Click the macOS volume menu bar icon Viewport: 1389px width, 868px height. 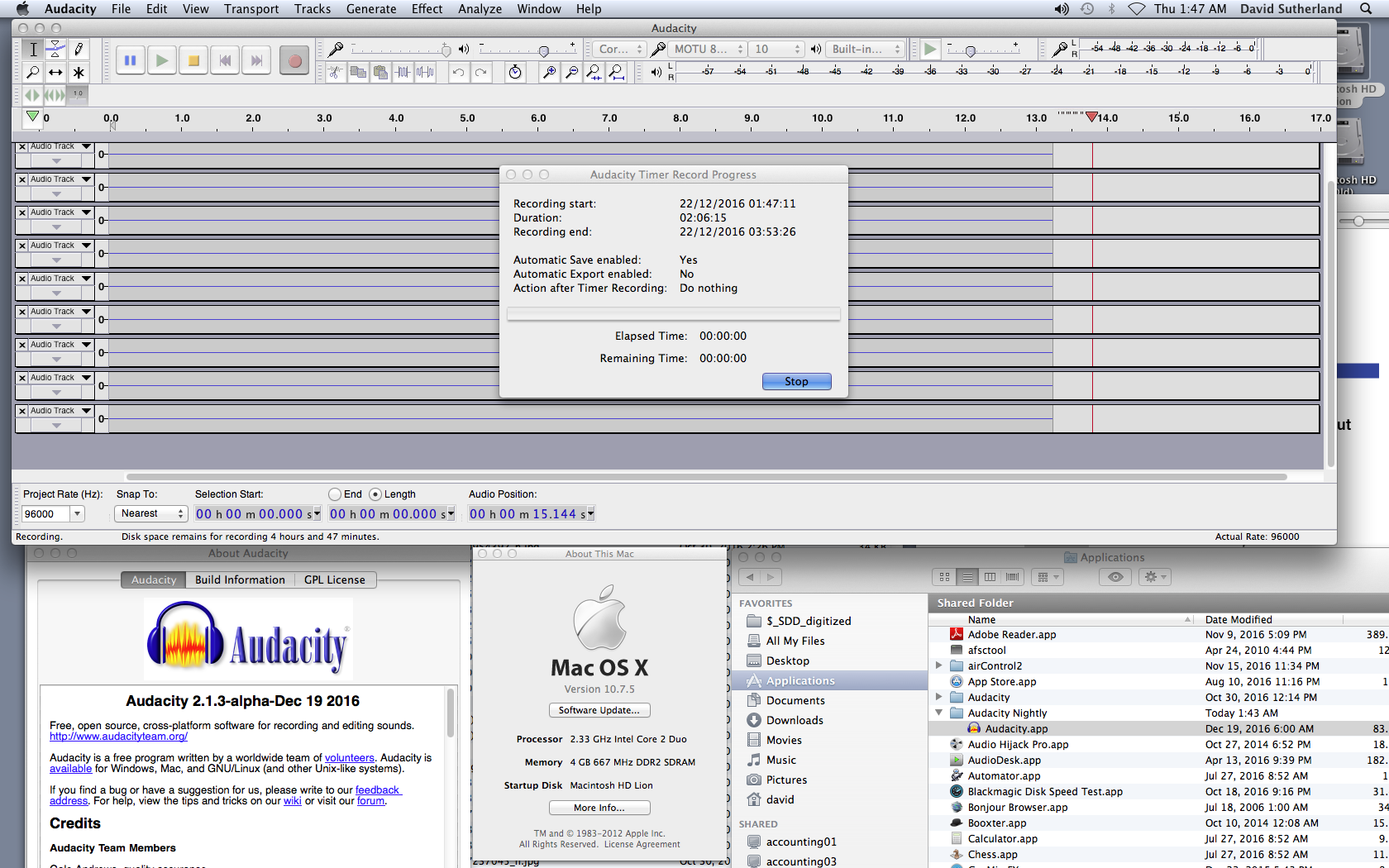pyautogui.click(x=1062, y=9)
